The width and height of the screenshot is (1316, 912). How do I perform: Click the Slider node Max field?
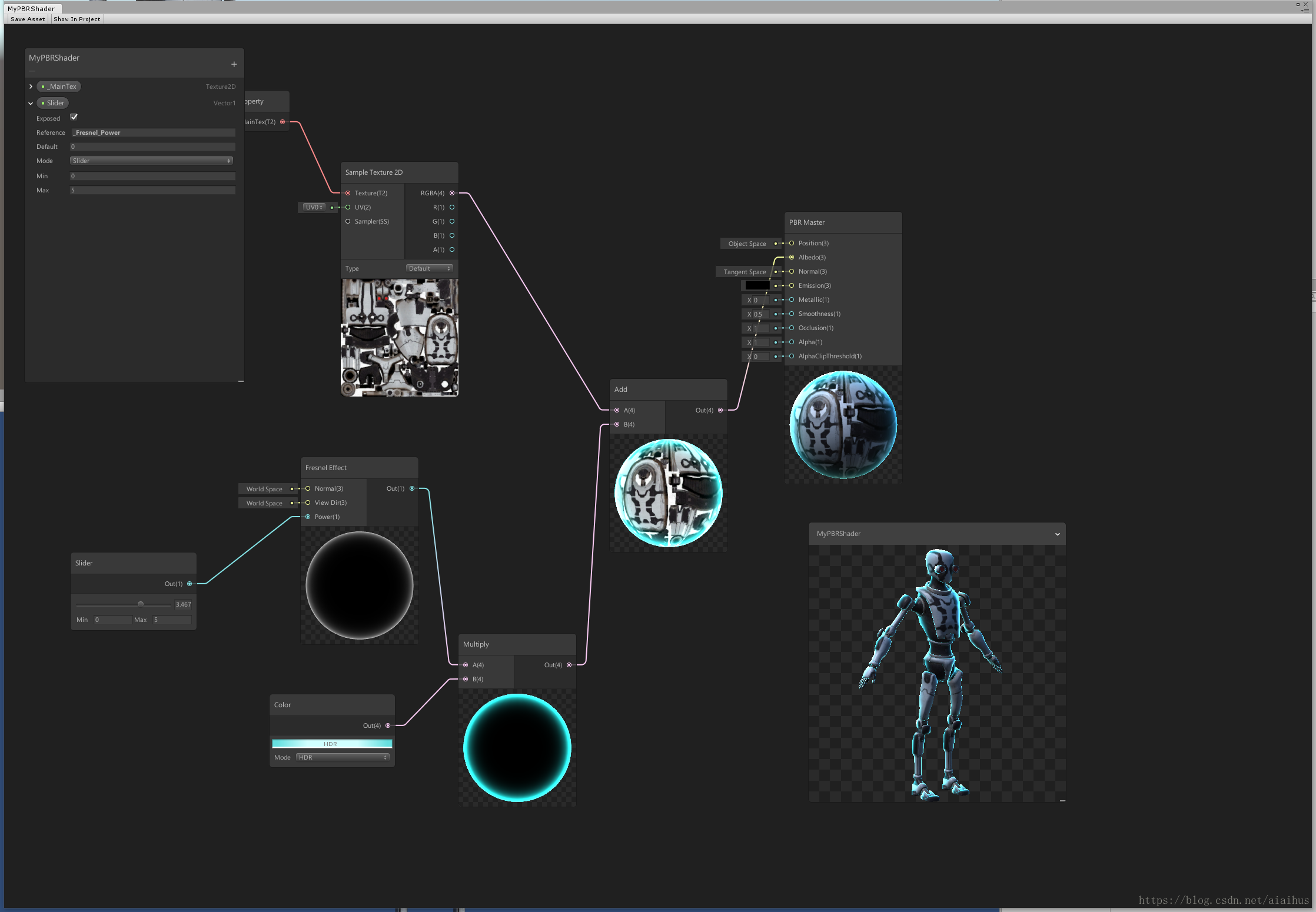(x=172, y=620)
